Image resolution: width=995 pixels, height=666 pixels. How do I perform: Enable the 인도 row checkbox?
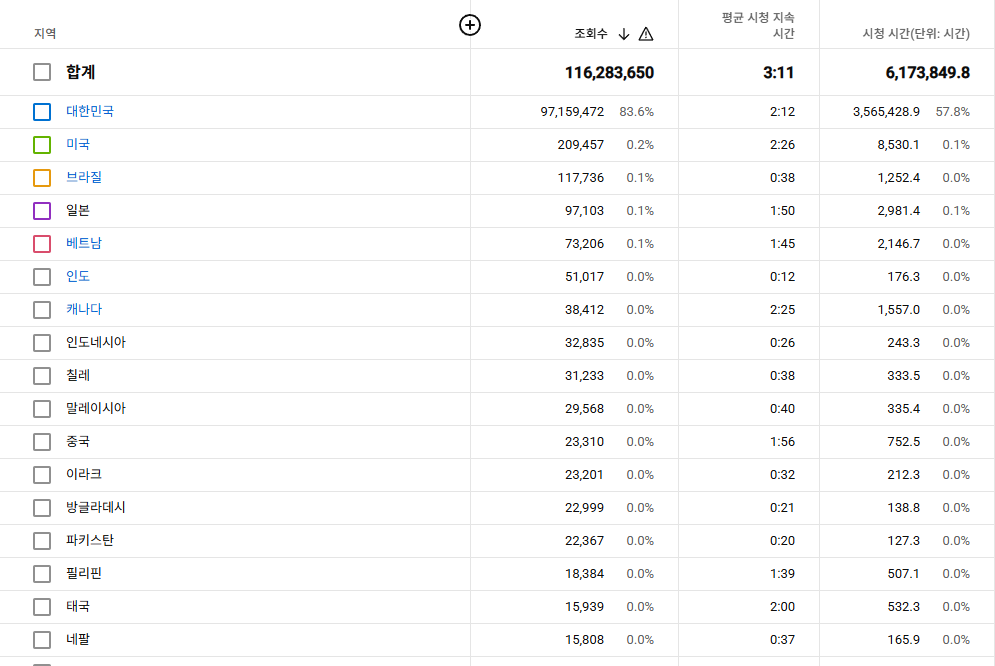42,277
